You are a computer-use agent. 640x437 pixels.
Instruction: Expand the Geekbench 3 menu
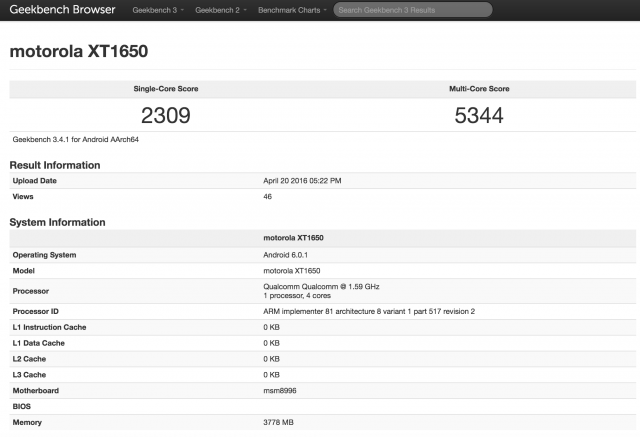click(x=158, y=10)
